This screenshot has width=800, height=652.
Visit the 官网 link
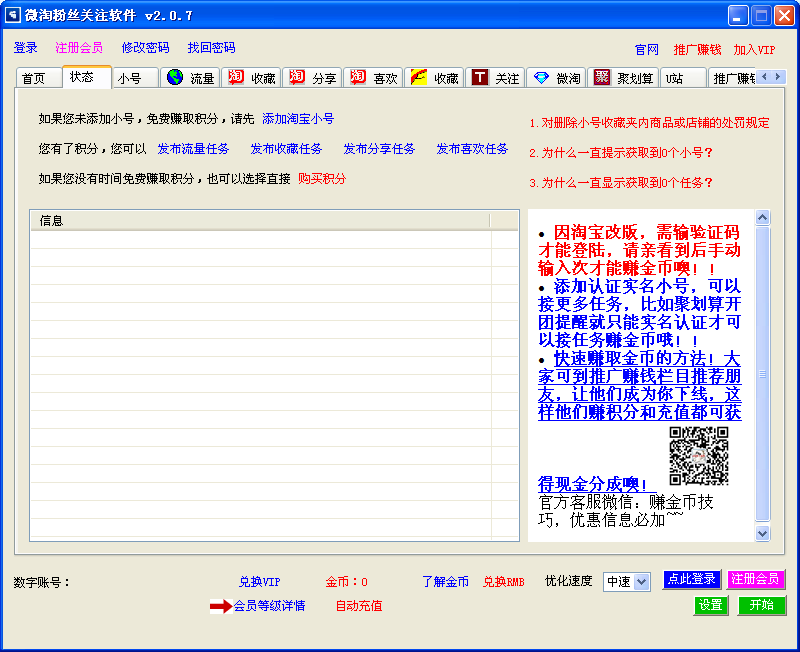tap(646, 50)
